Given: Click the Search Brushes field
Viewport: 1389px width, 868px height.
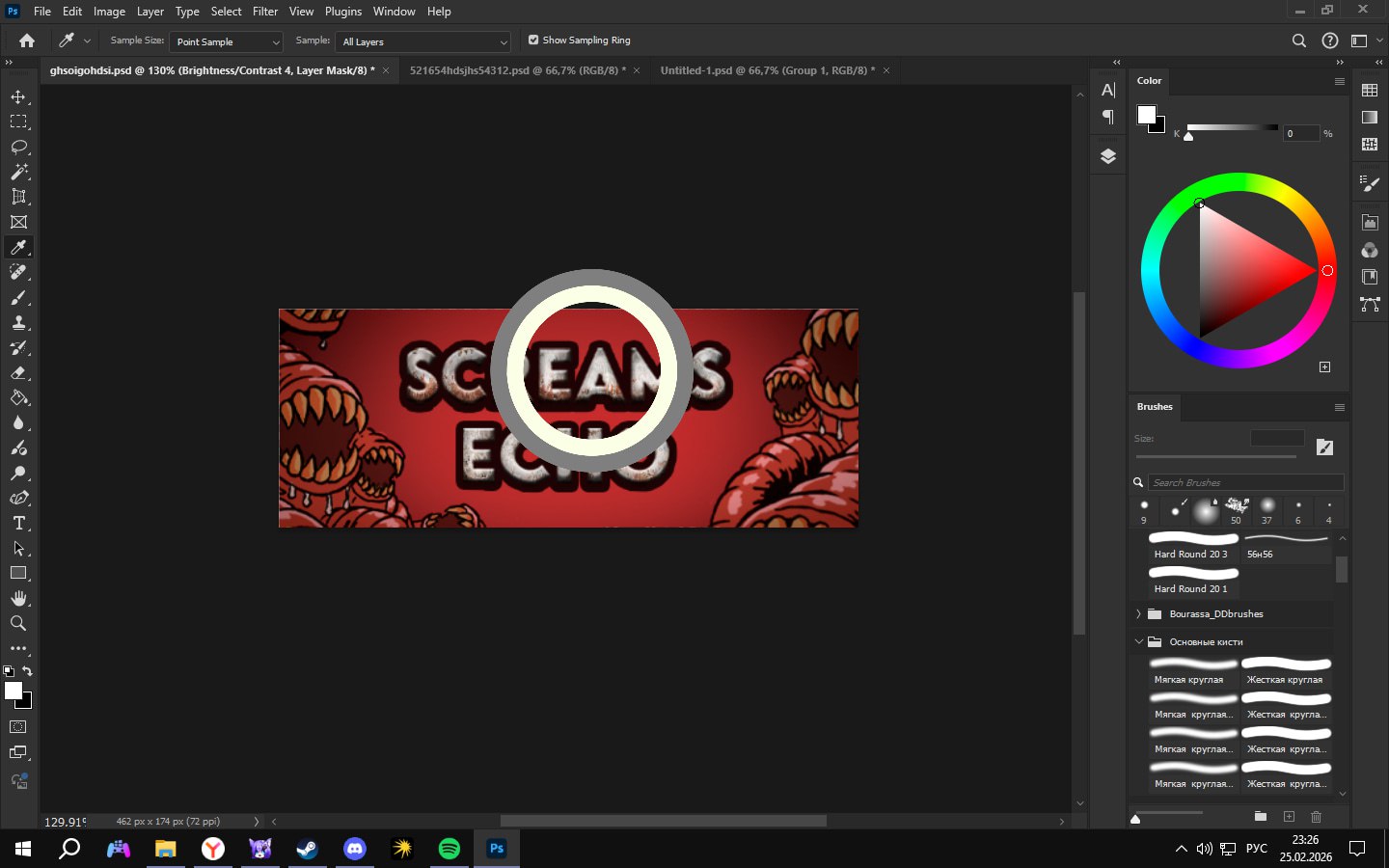Looking at the screenshot, I should tap(1244, 482).
